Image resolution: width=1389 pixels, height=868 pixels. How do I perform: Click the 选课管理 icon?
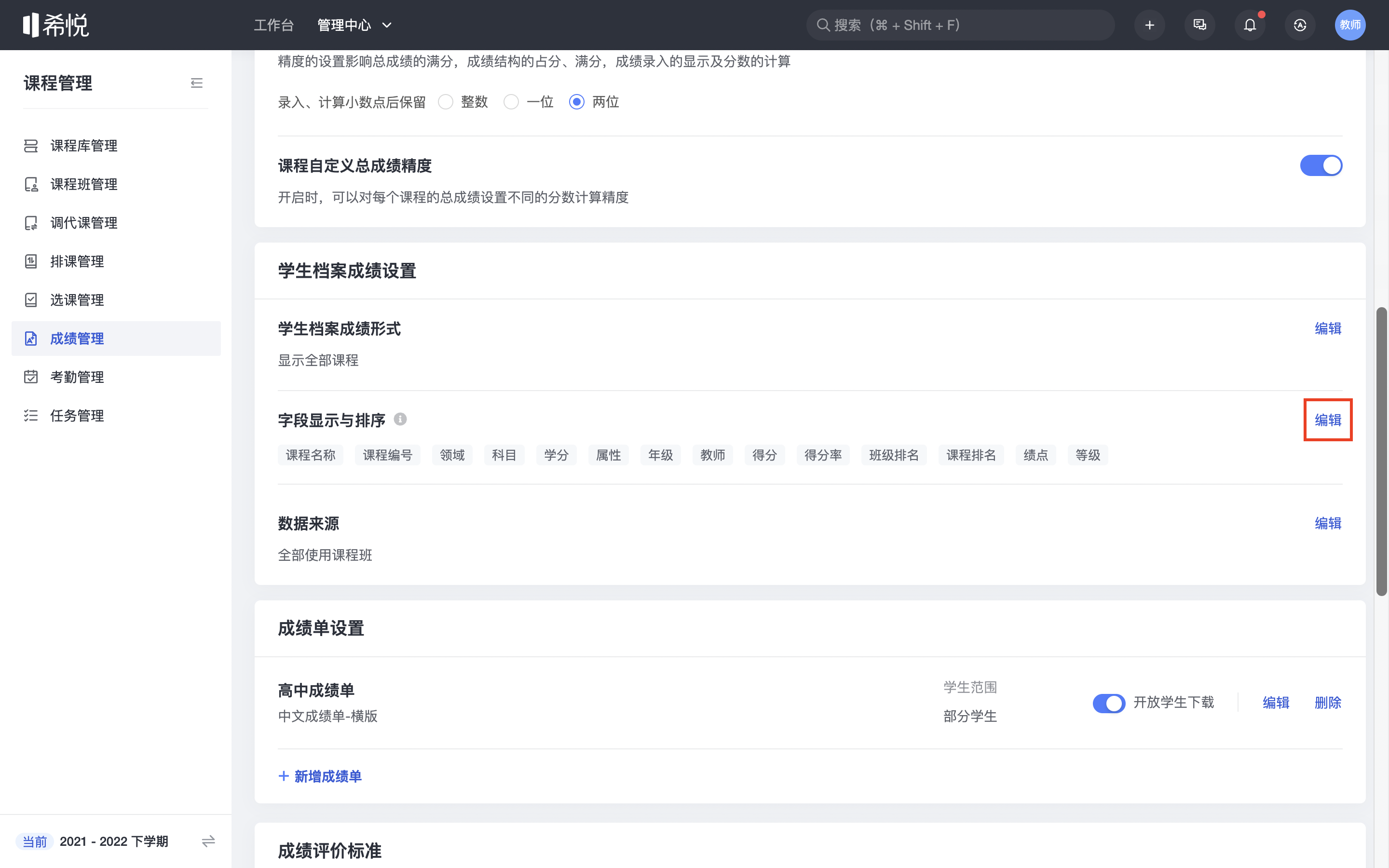coord(31,299)
